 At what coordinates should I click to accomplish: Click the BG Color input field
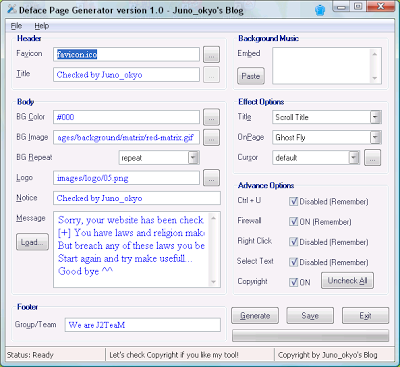tap(126, 117)
